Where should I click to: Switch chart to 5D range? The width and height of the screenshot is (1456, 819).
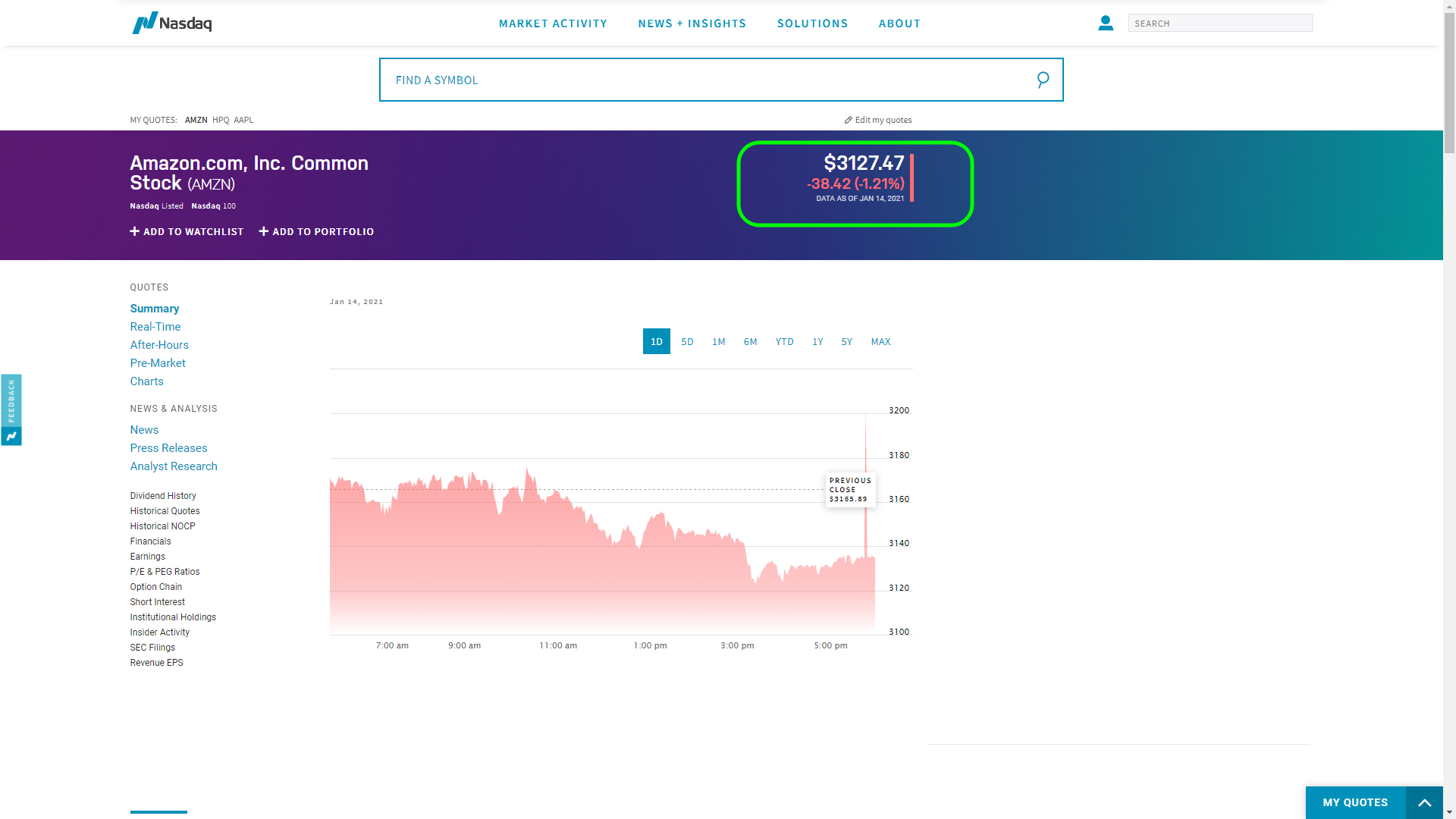pyautogui.click(x=687, y=342)
